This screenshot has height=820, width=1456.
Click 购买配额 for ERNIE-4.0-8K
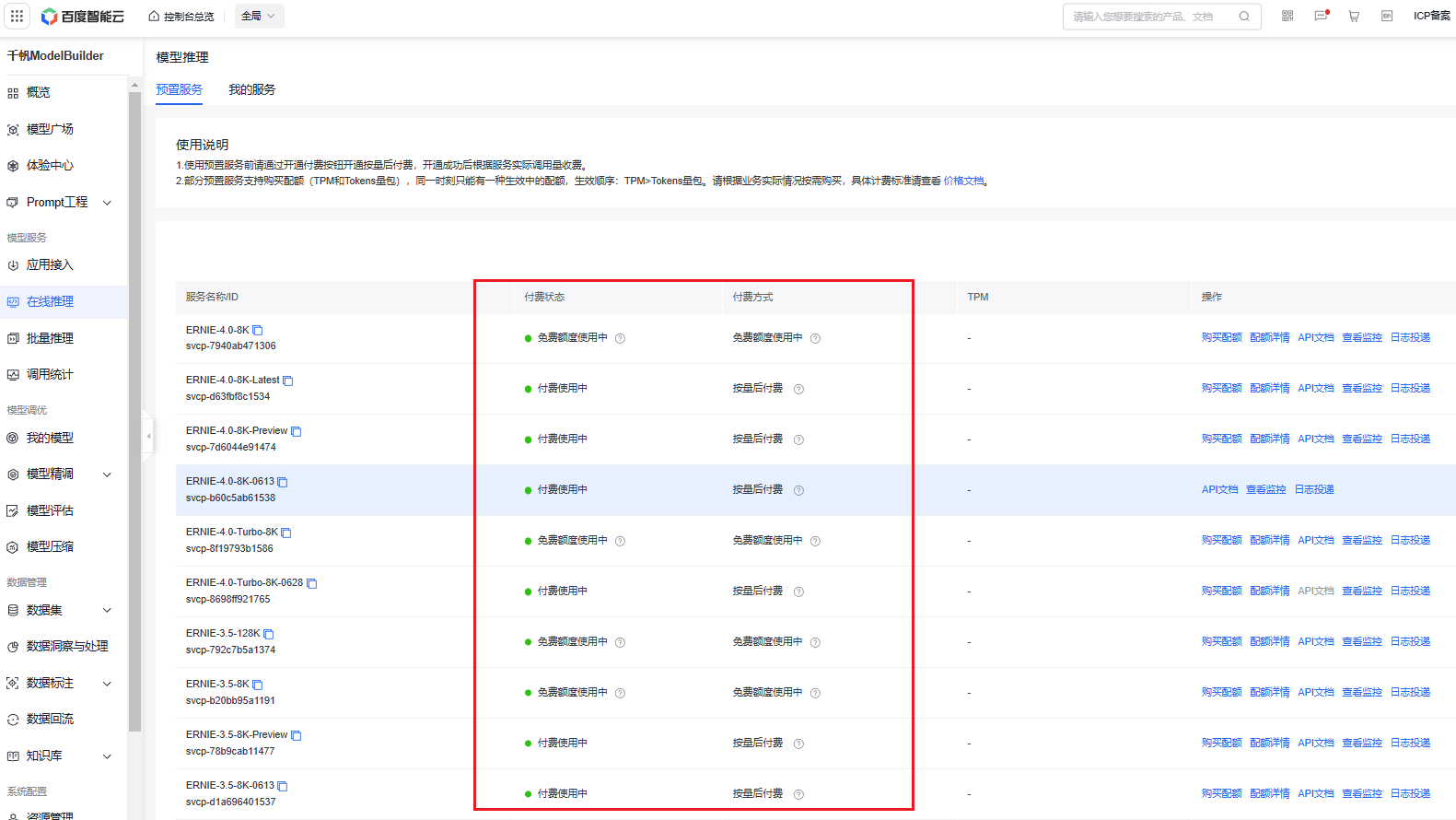point(1222,338)
